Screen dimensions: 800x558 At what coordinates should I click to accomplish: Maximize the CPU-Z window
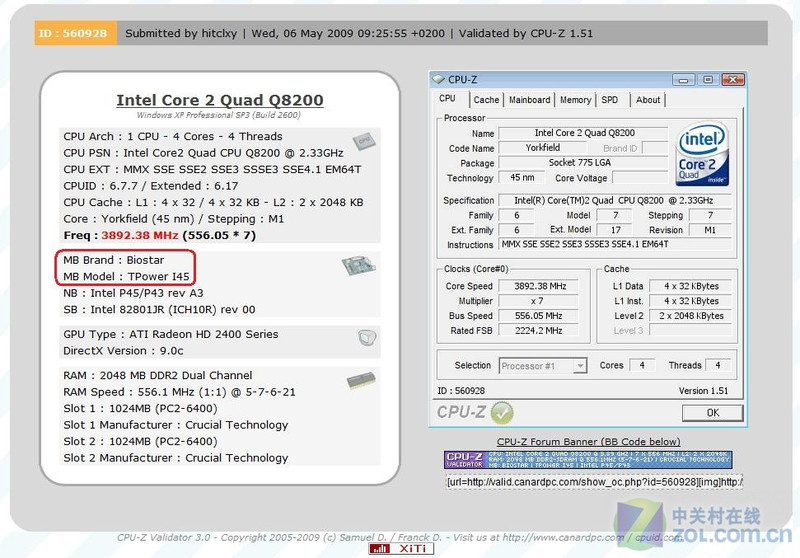[x=708, y=80]
